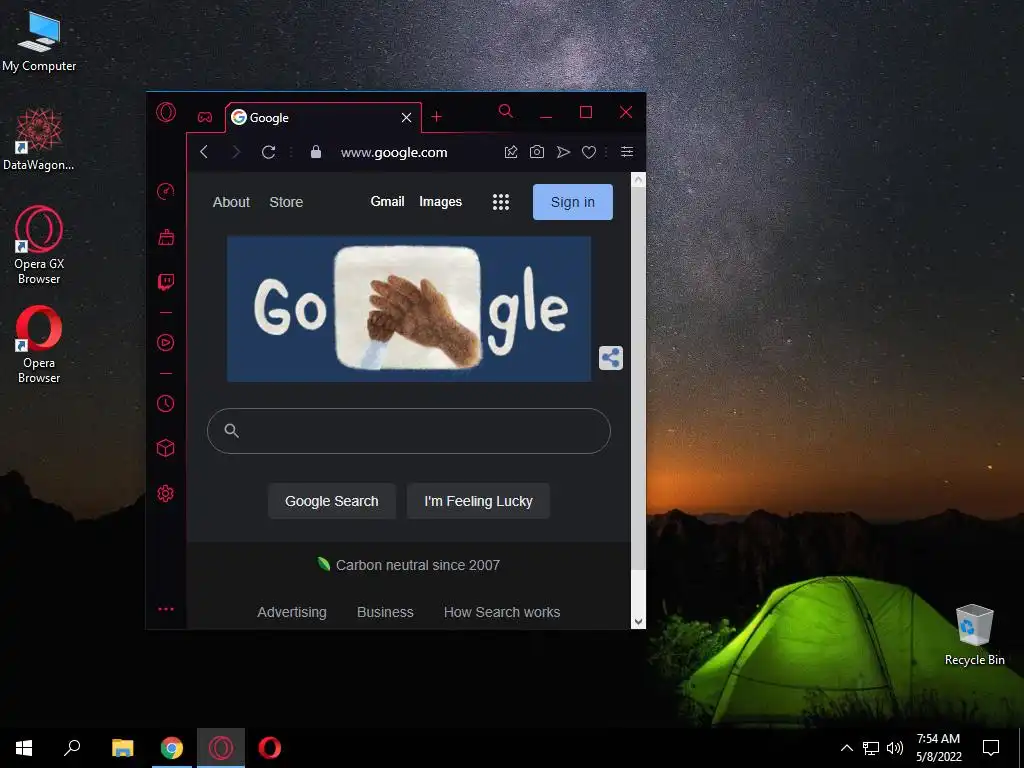
Task: Select Opera GX Browser desktop shortcut
Action: (39, 246)
